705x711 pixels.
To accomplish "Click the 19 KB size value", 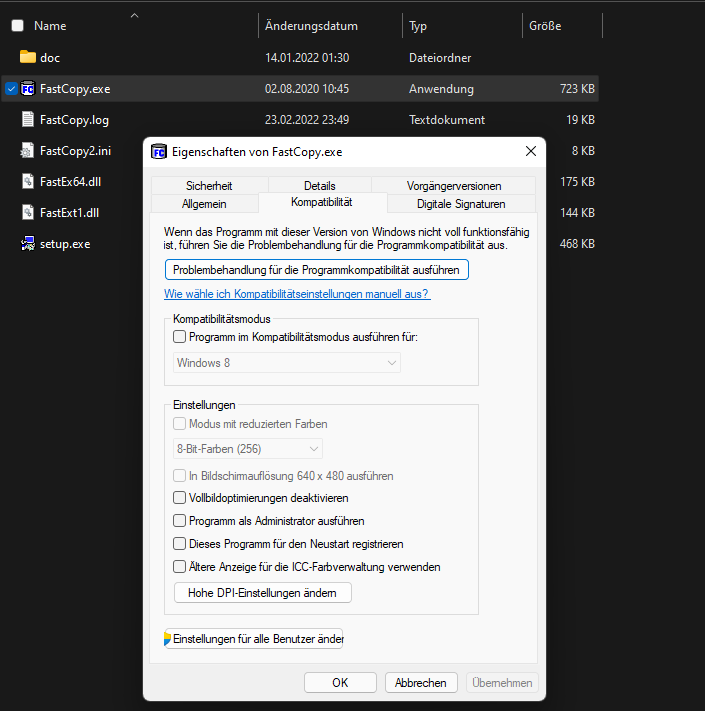I will [x=580, y=120].
